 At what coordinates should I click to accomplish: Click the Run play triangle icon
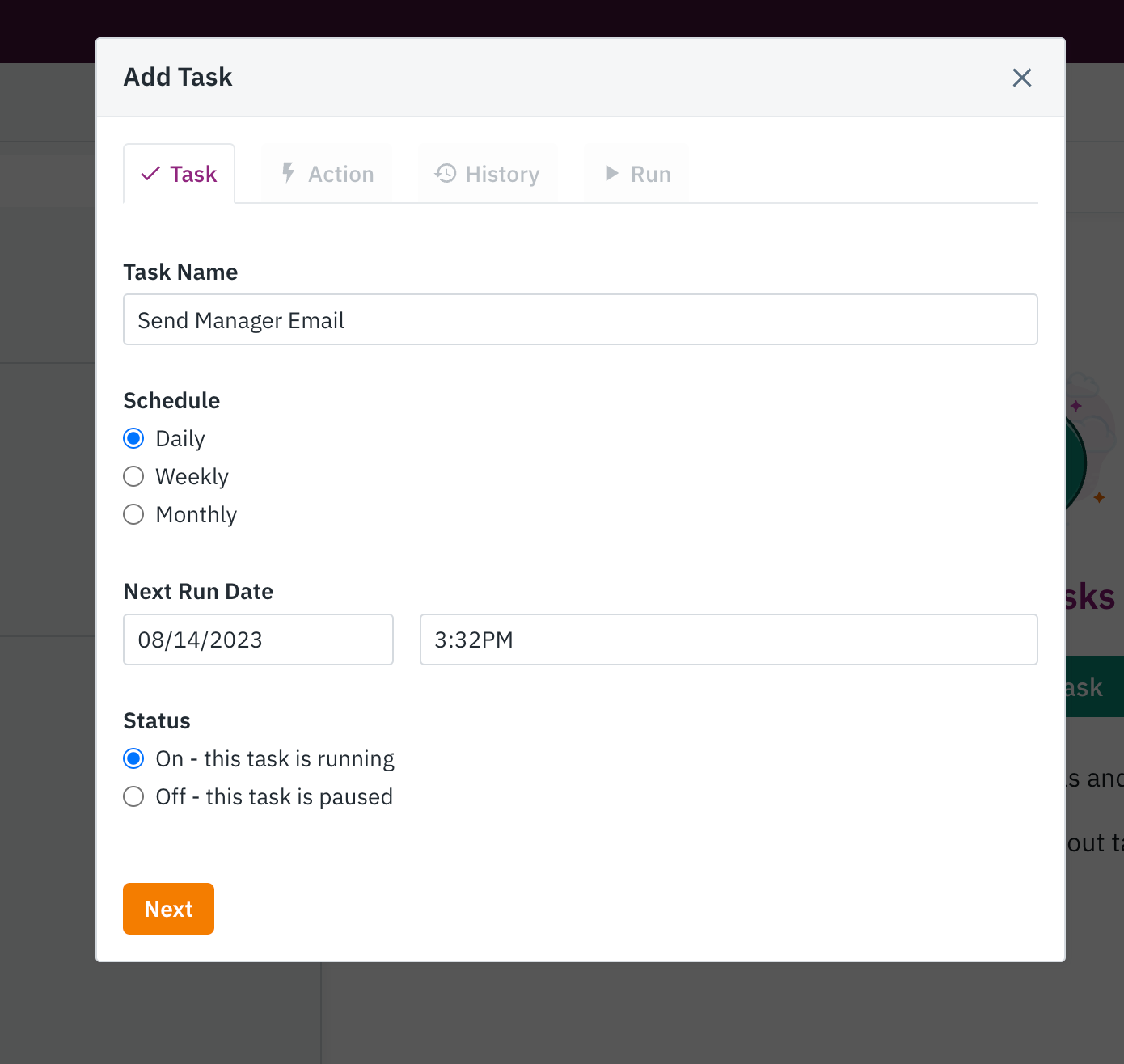pyautogui.click(x=612, y=173)
